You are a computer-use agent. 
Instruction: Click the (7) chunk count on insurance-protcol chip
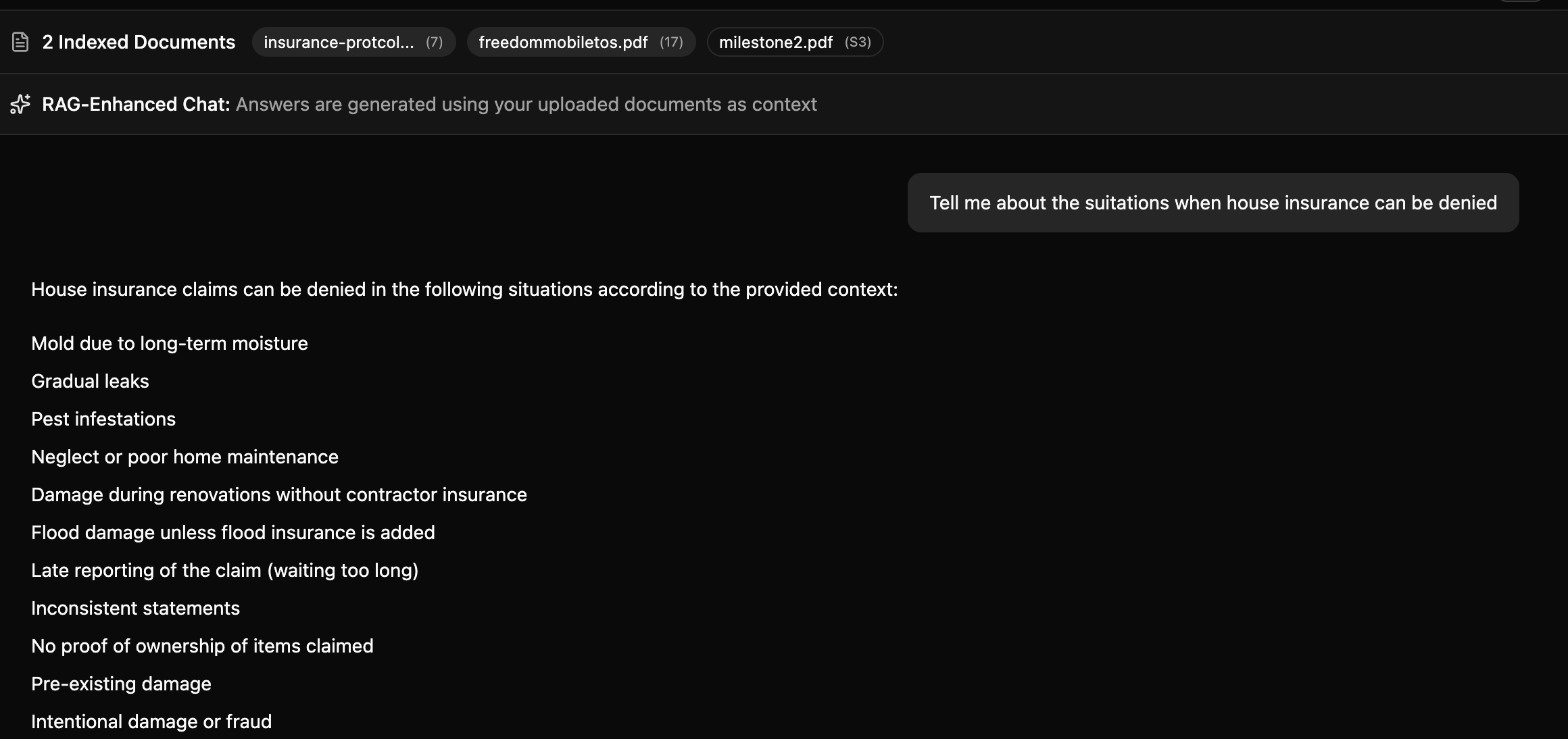click(x=433, y=42)
